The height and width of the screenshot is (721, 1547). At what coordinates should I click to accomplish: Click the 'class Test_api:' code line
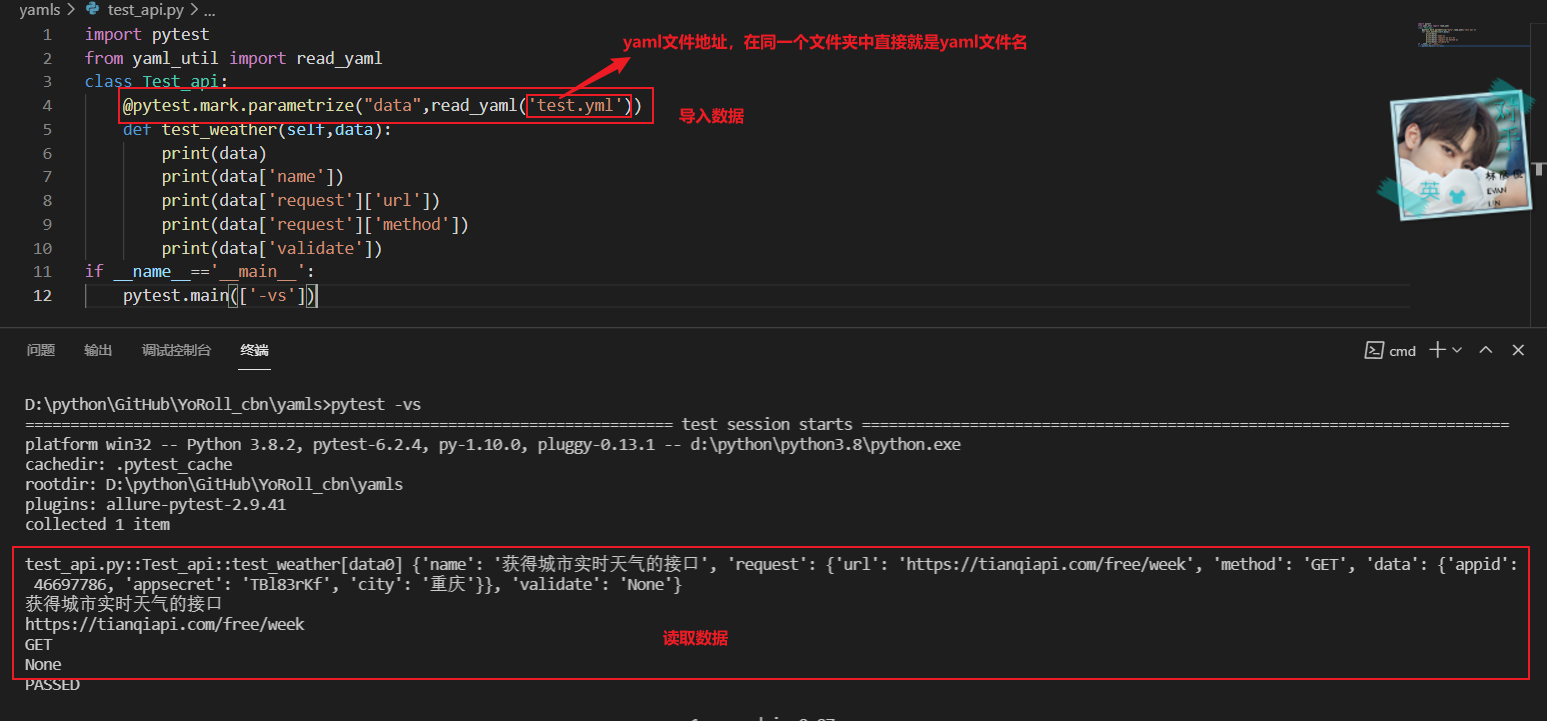[x=157, y=82]
